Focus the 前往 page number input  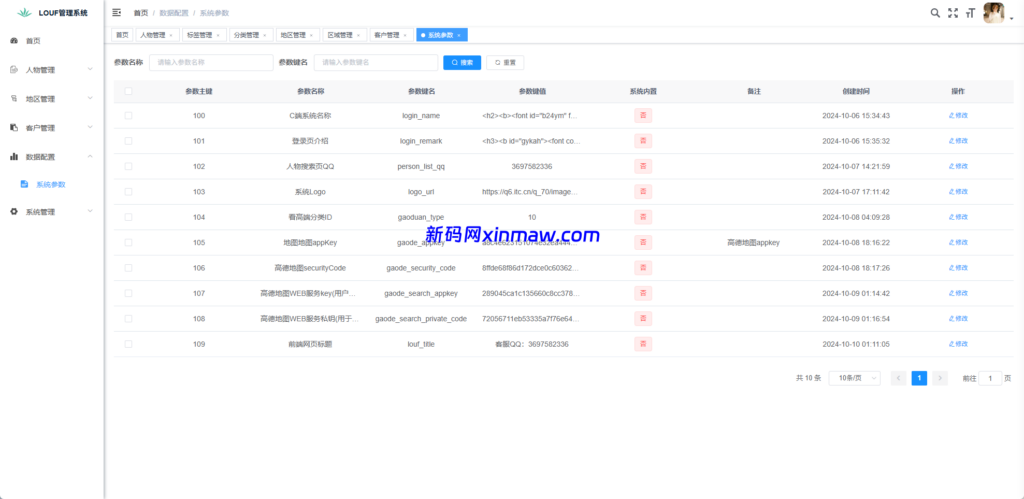pyautogui.click(x=990, y=378)
